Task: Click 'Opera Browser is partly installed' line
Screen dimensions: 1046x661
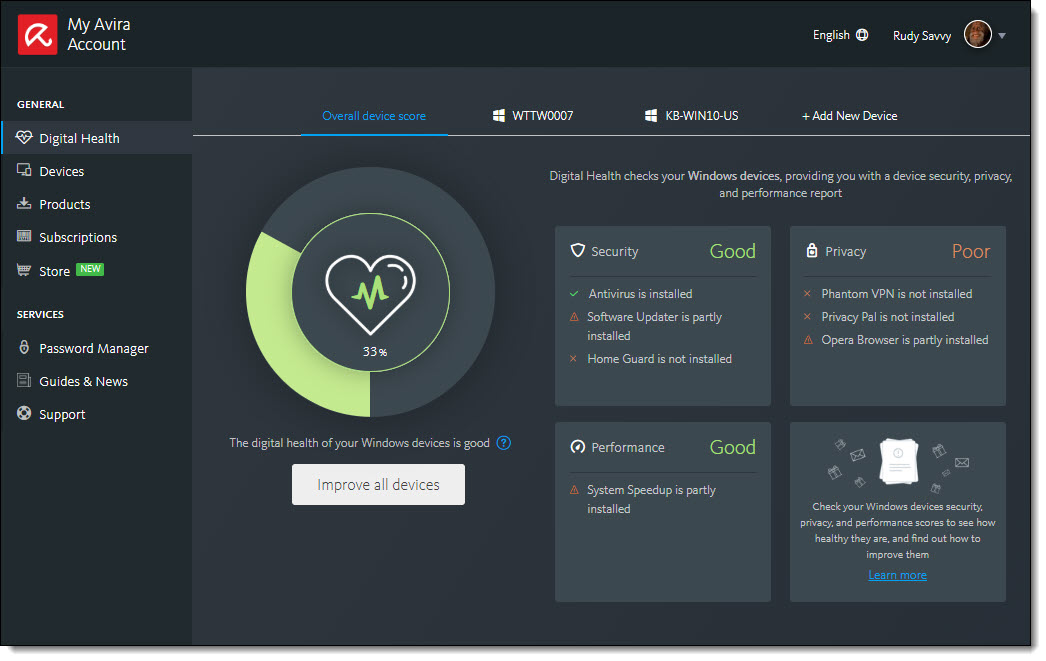Action: point(905,340)
